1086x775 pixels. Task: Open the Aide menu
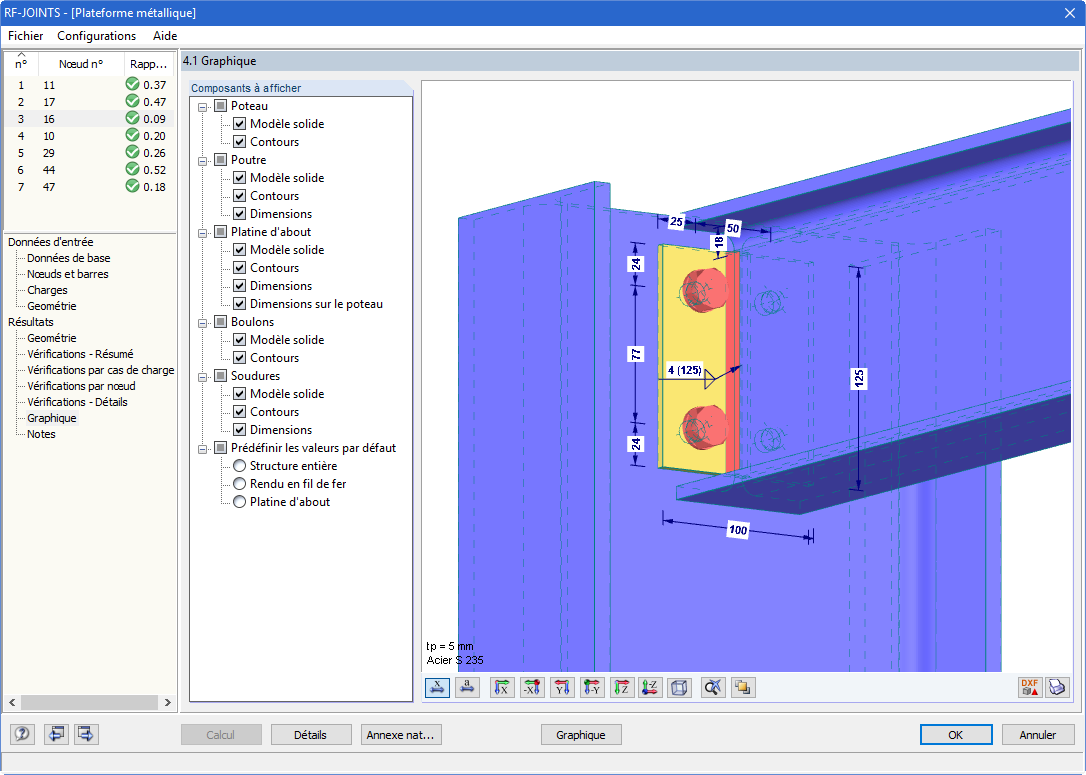coord(165,36)
